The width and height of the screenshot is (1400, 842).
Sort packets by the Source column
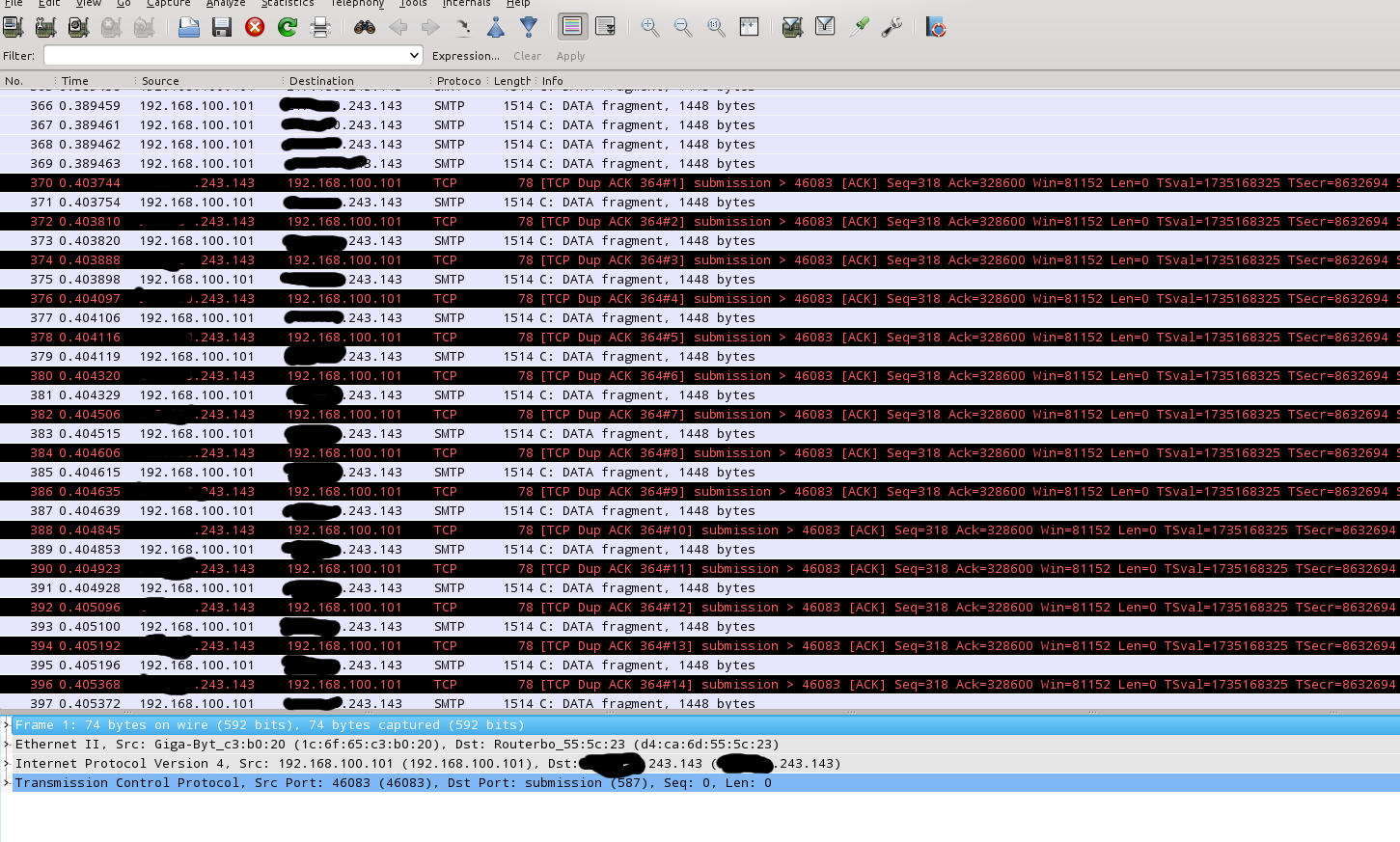209,81
